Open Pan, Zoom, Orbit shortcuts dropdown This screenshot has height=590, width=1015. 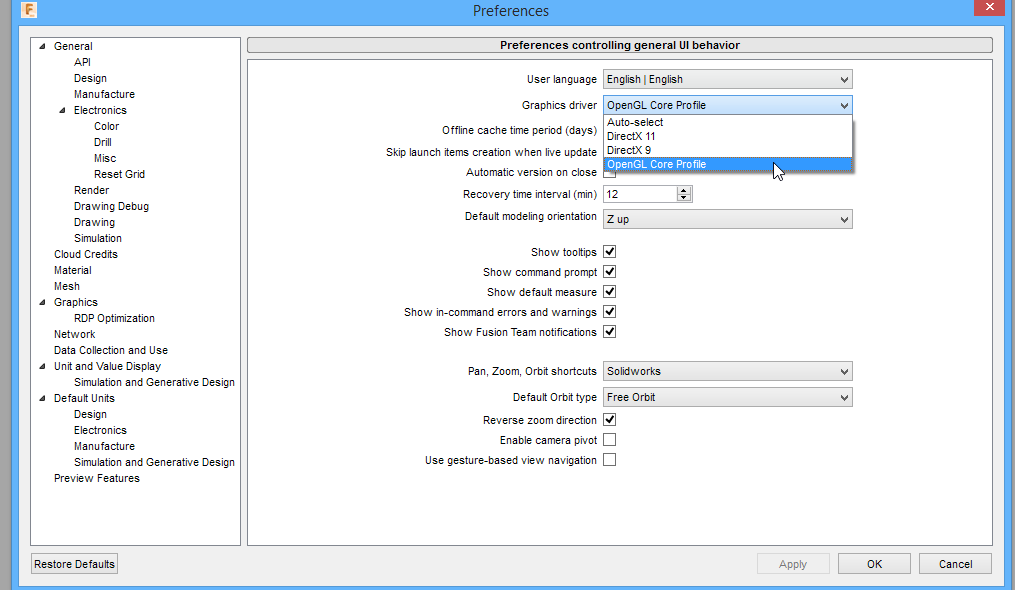(728, 371)
